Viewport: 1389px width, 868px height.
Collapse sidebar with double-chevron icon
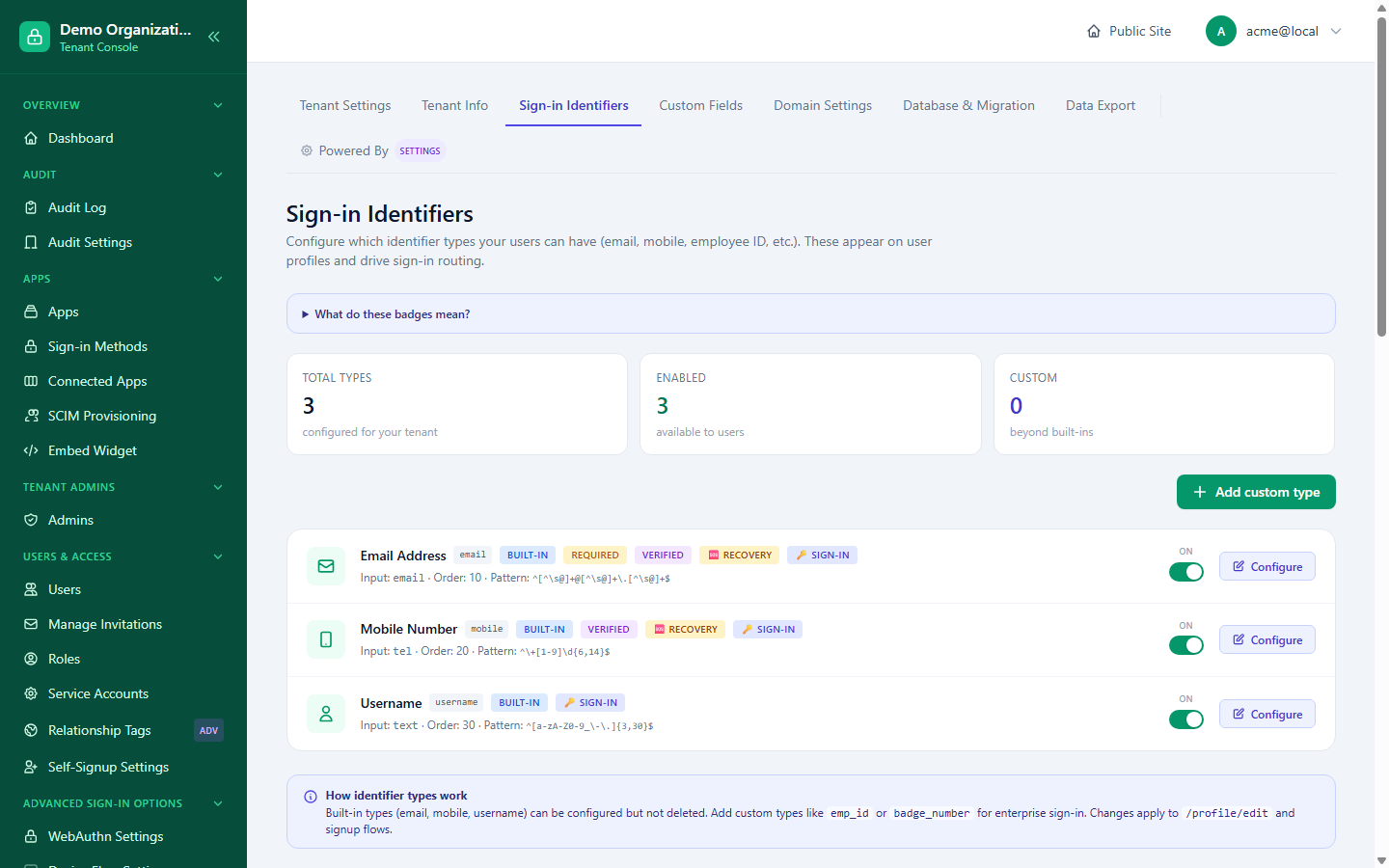[214, 37]
